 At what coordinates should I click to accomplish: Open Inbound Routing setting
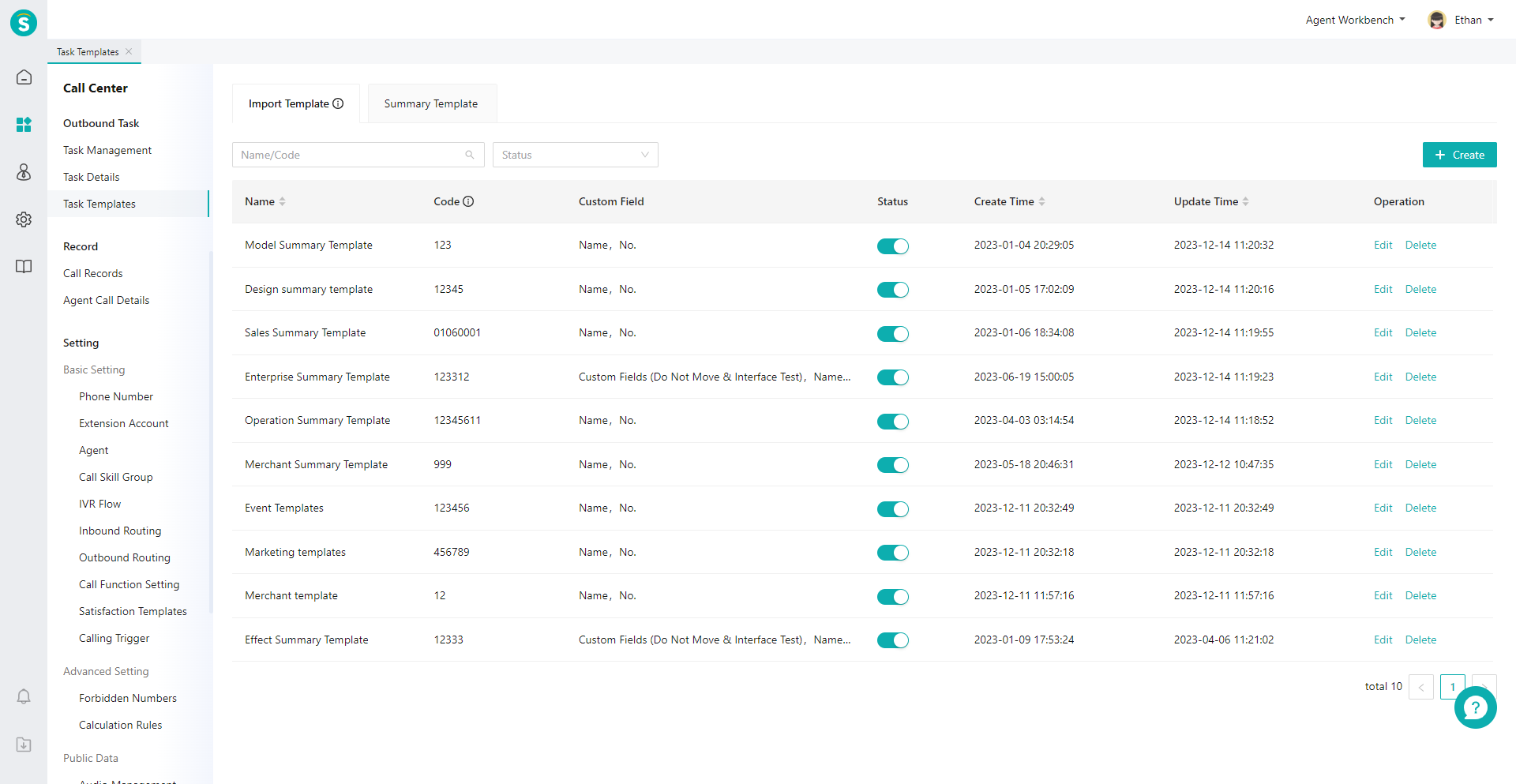coord(120,531)
